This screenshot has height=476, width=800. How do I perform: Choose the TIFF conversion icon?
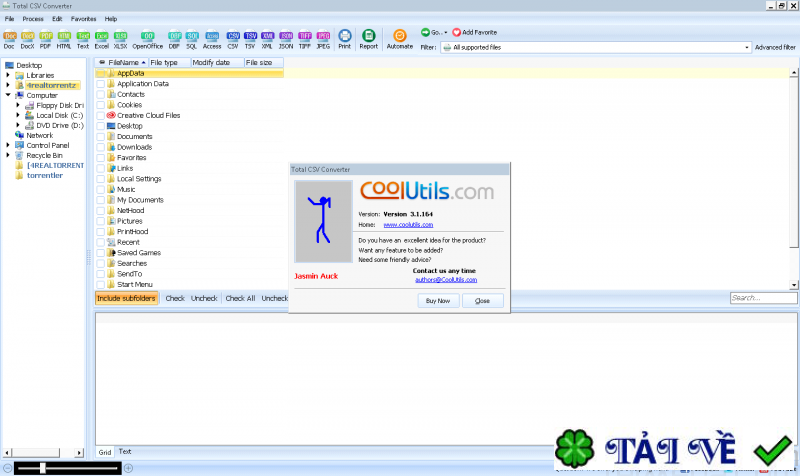click(x=305, y=39)
